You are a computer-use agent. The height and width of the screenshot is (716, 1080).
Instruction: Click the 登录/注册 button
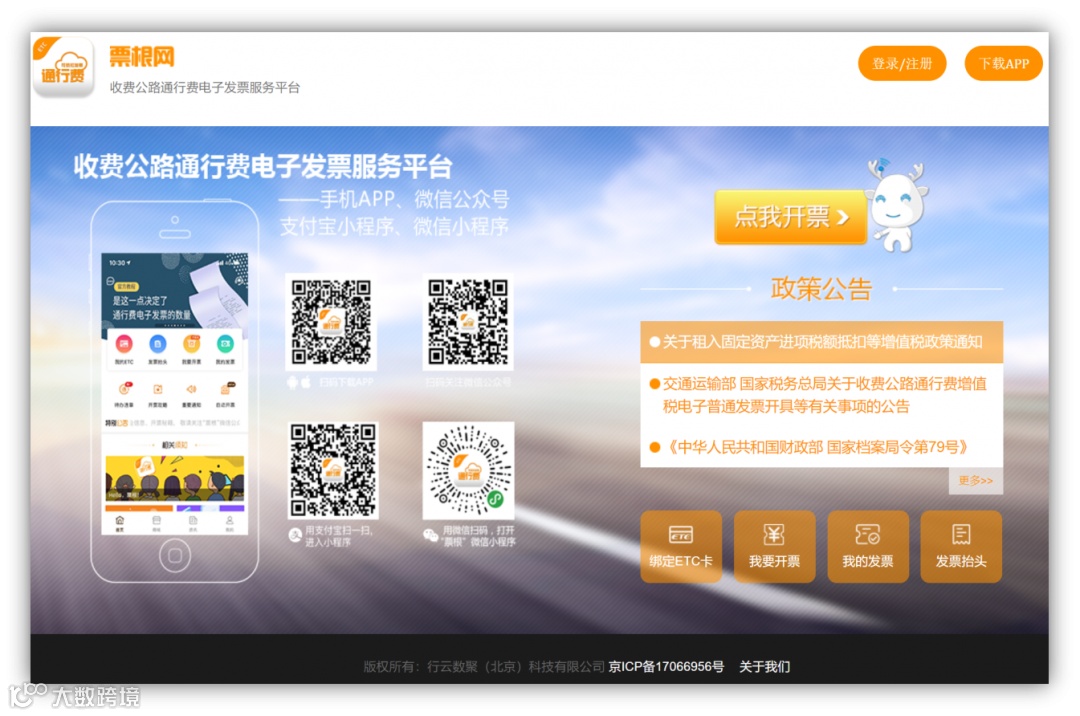pyautogui.click(x=902, y=64)
